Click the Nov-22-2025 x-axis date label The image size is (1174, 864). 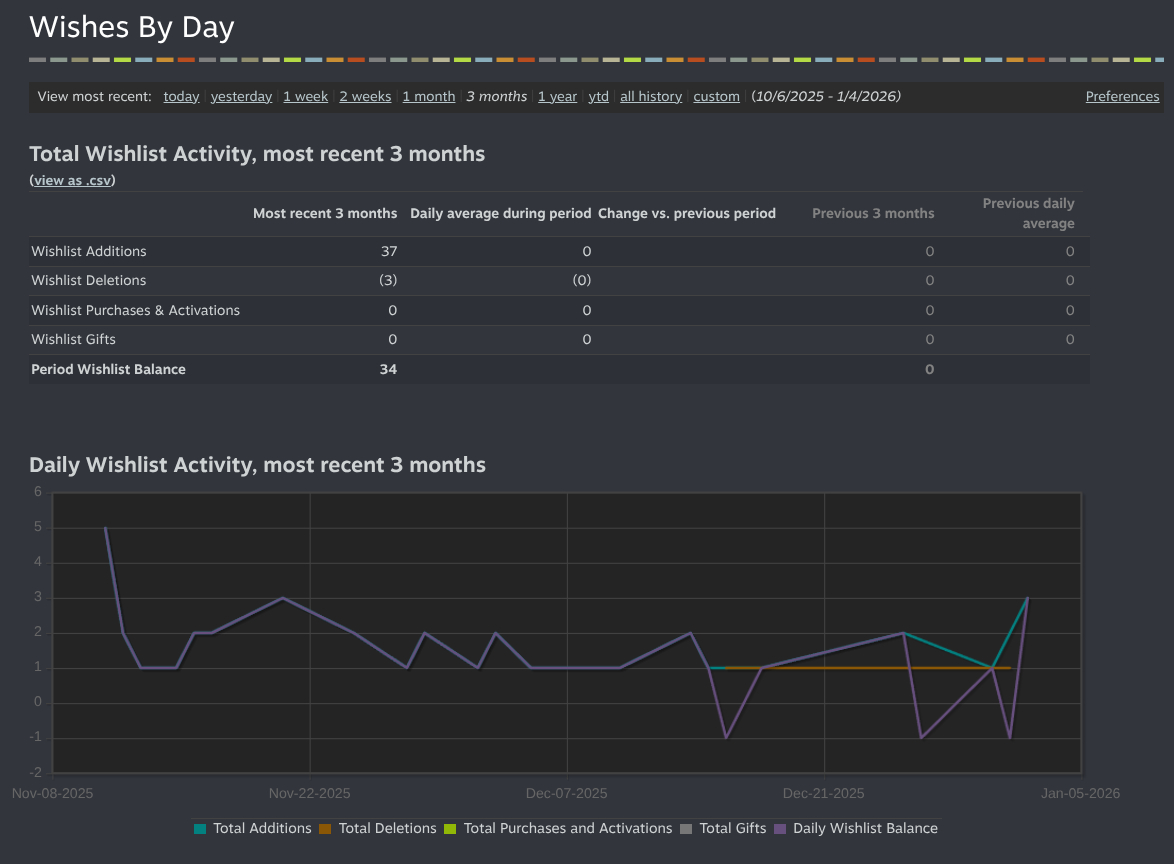(310, 794)
